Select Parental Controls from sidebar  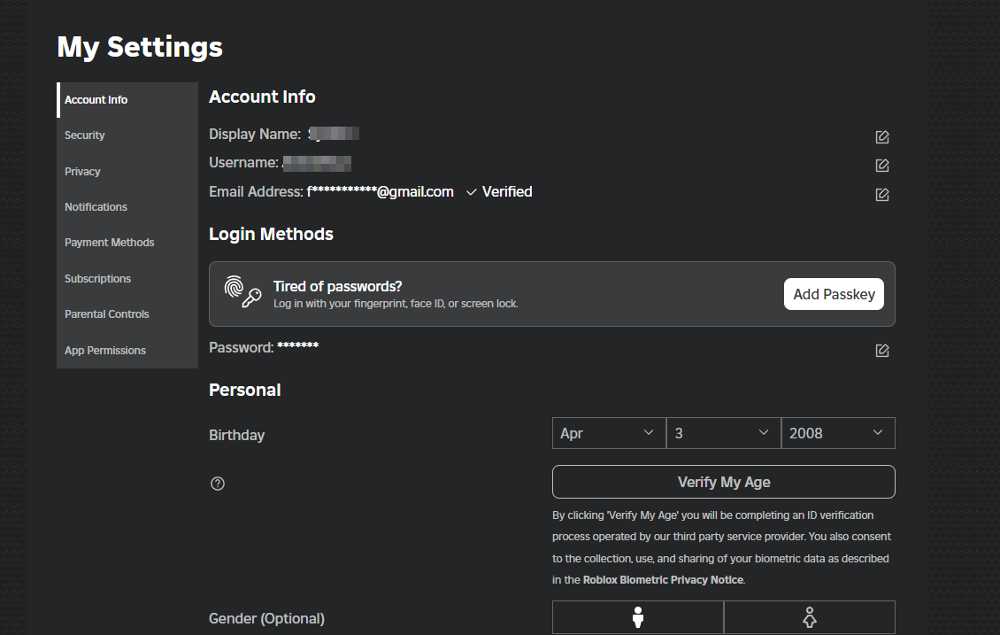(107, 314)
